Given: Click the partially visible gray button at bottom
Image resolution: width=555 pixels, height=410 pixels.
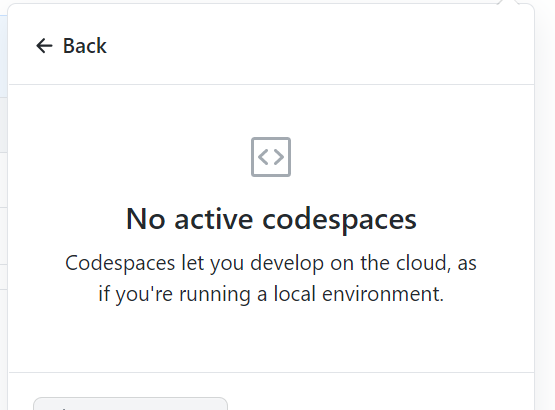Looking at the screenshot, I should (130, 404).
